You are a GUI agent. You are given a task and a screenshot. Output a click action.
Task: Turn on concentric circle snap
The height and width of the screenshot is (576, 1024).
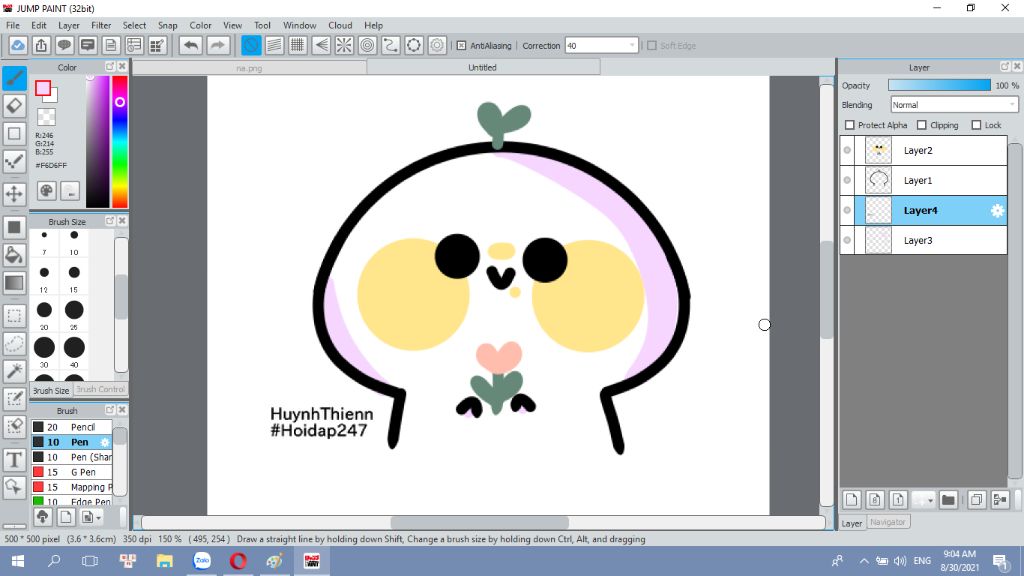point(368,45)
